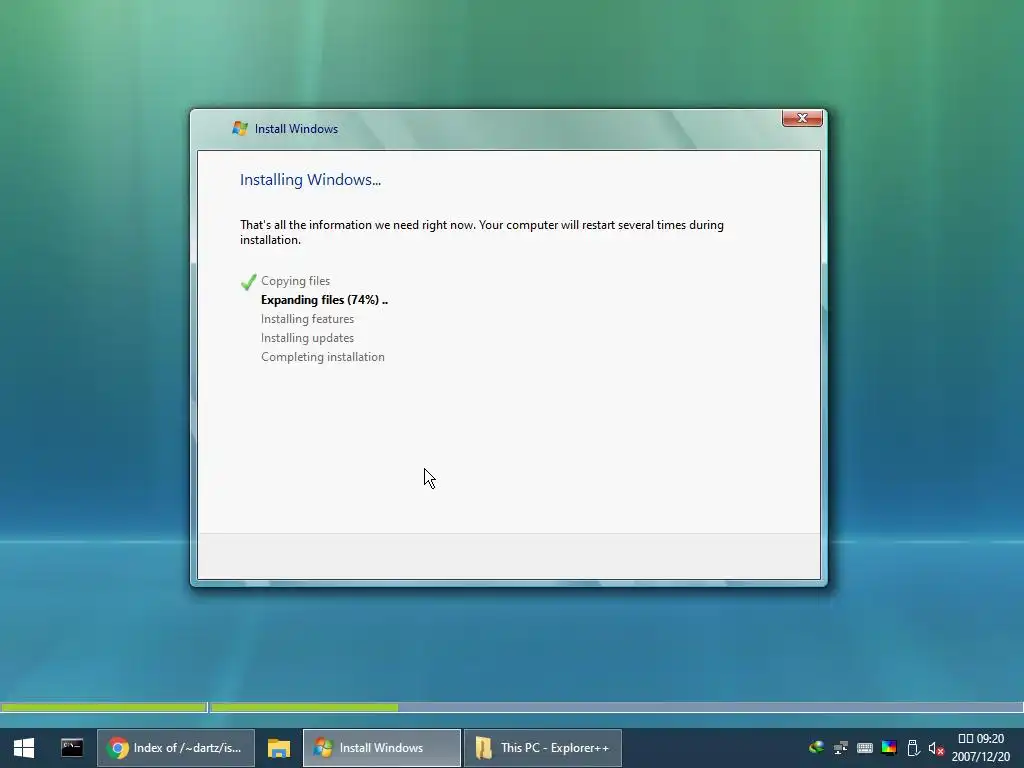Image resolution: width=1024 pixels, height=768 pixels.
Task: Open the clock showing 09:20
Action: [980, 748]
